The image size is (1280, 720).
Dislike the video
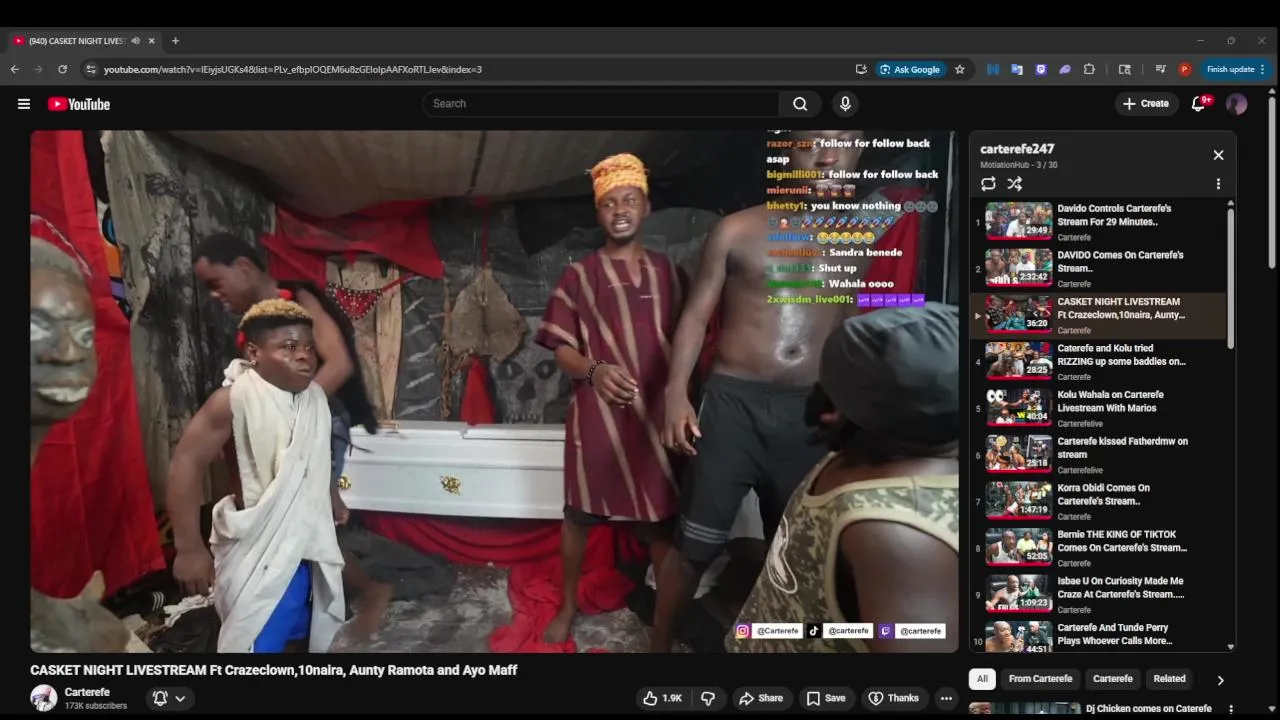[708, 698]
